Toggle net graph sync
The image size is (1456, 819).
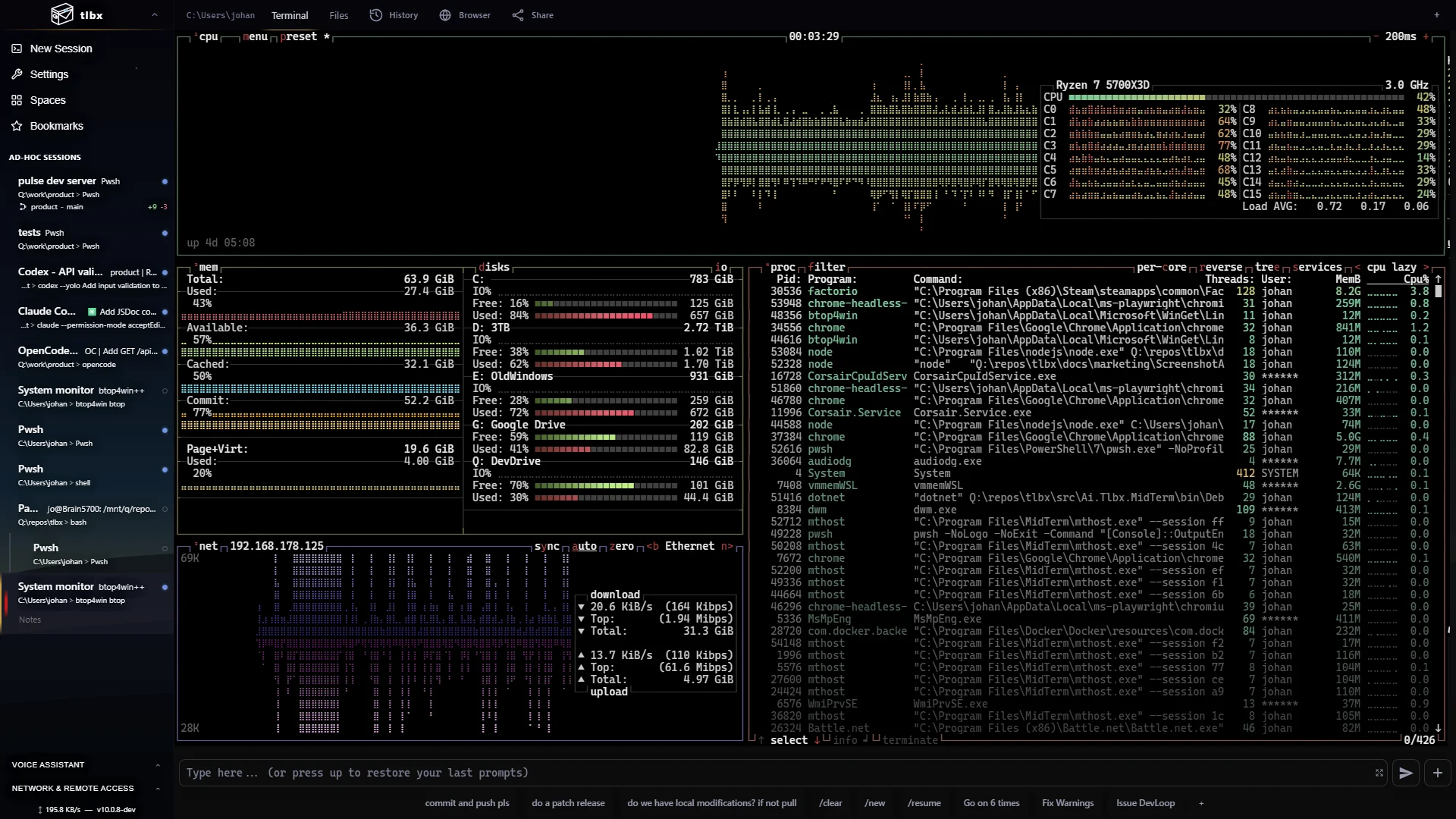pyautogui.click(x=547, y=546)
